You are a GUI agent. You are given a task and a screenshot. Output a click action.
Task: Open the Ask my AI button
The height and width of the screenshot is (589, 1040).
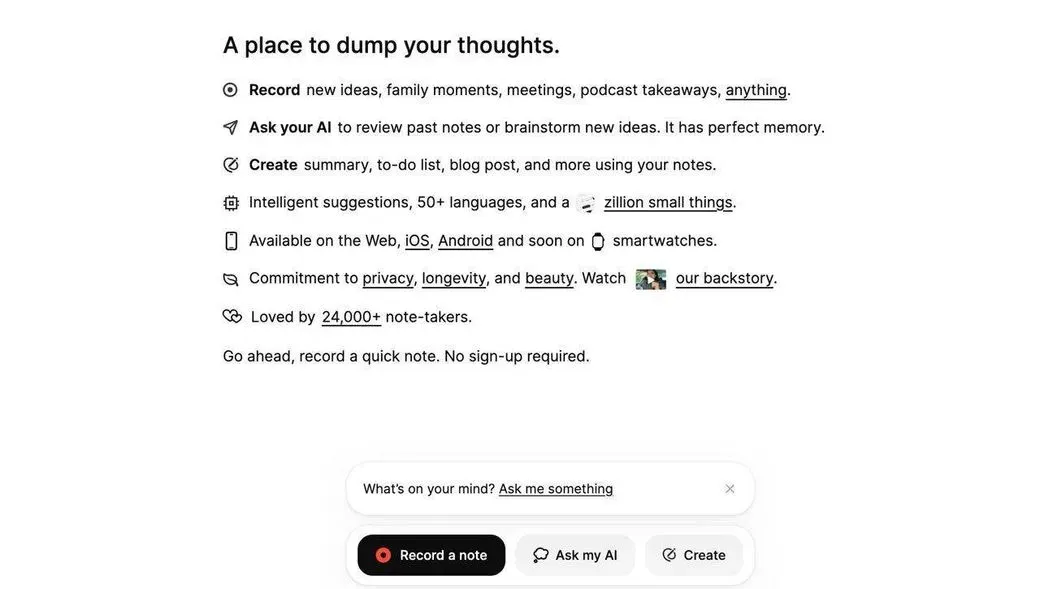pyautogui.click(x=575, y=555)
